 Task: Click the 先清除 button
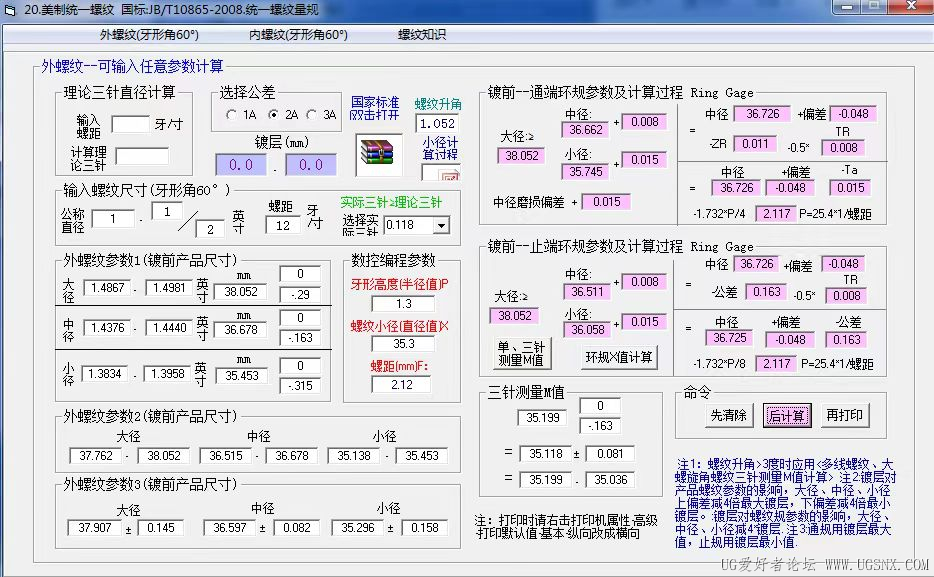(x=728, y=415)
